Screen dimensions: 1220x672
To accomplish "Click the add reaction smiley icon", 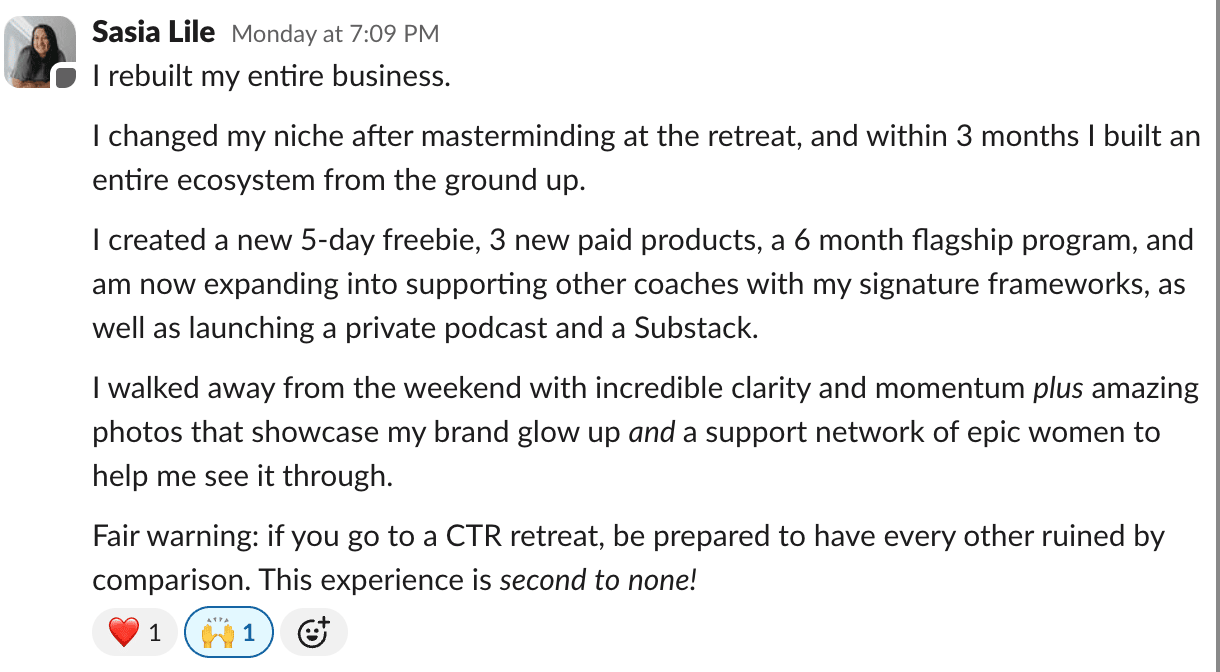I will coord(314,632).
